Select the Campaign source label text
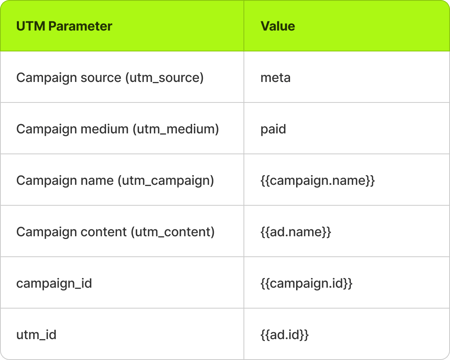The height and width of the screenshot is (360, 450). click(69, 78)
